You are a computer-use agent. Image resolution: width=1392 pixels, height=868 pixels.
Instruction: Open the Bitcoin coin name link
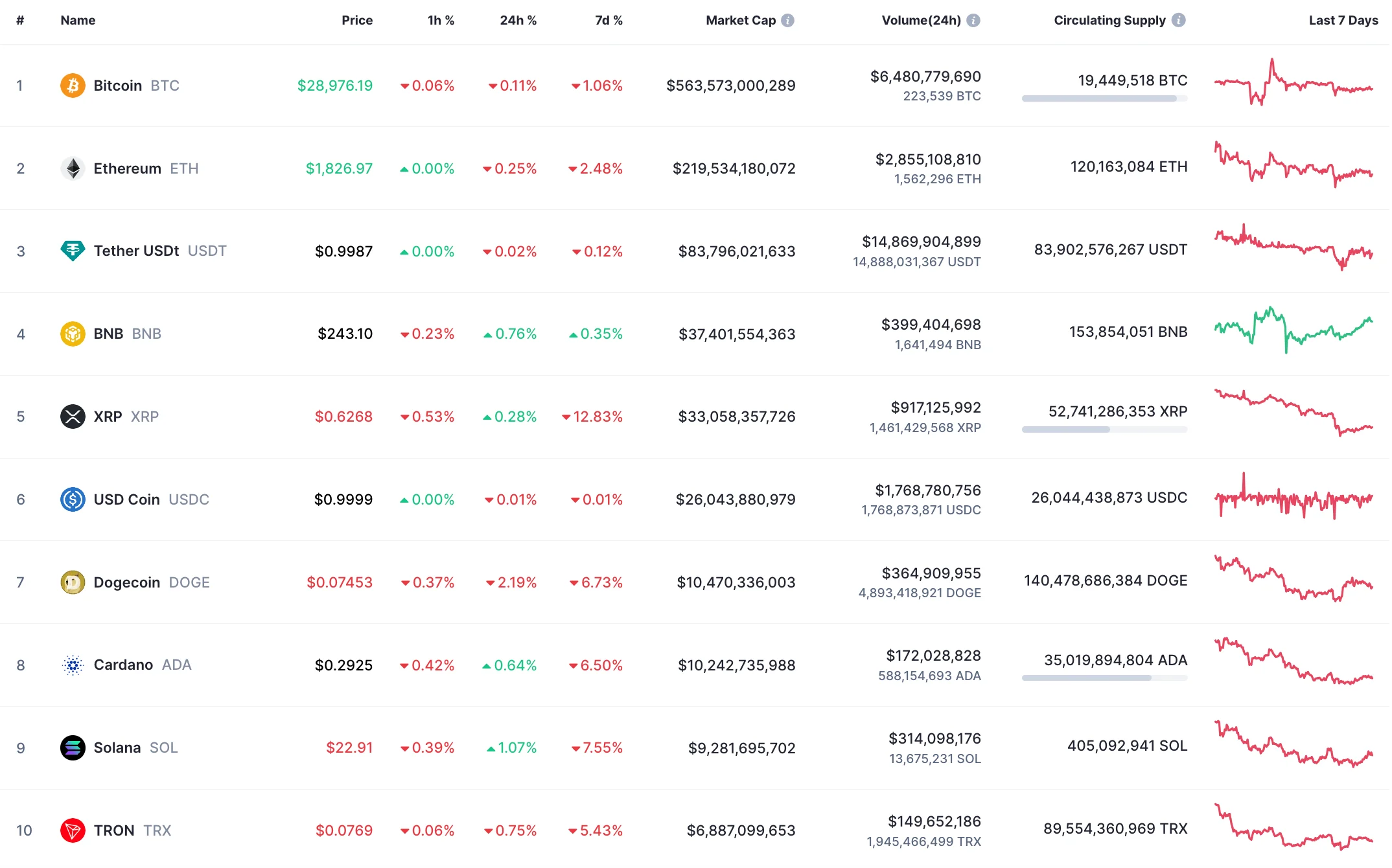(x=117, y=85)
